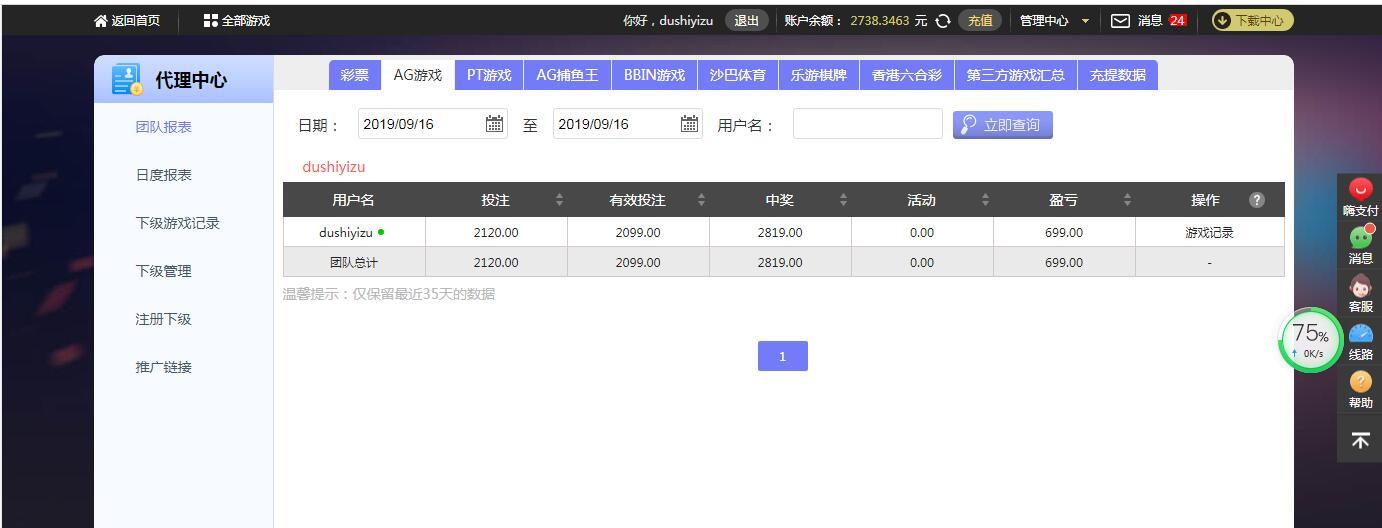Click the 线路 speed gauge icon
This screenshot has height=528, width=1382.
tap(1360, 333)
